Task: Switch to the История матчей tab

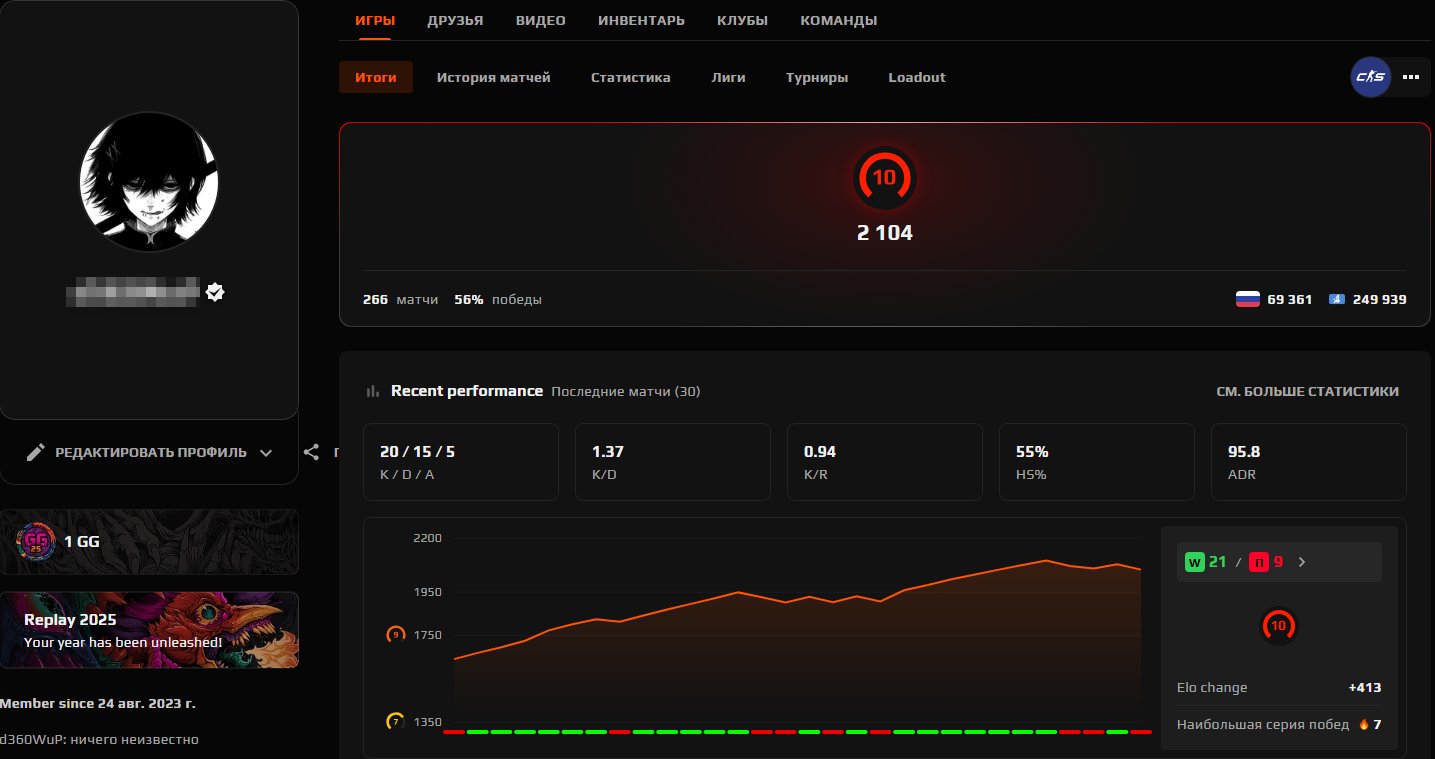Action: pyautogui.click(x=493, y=77)
